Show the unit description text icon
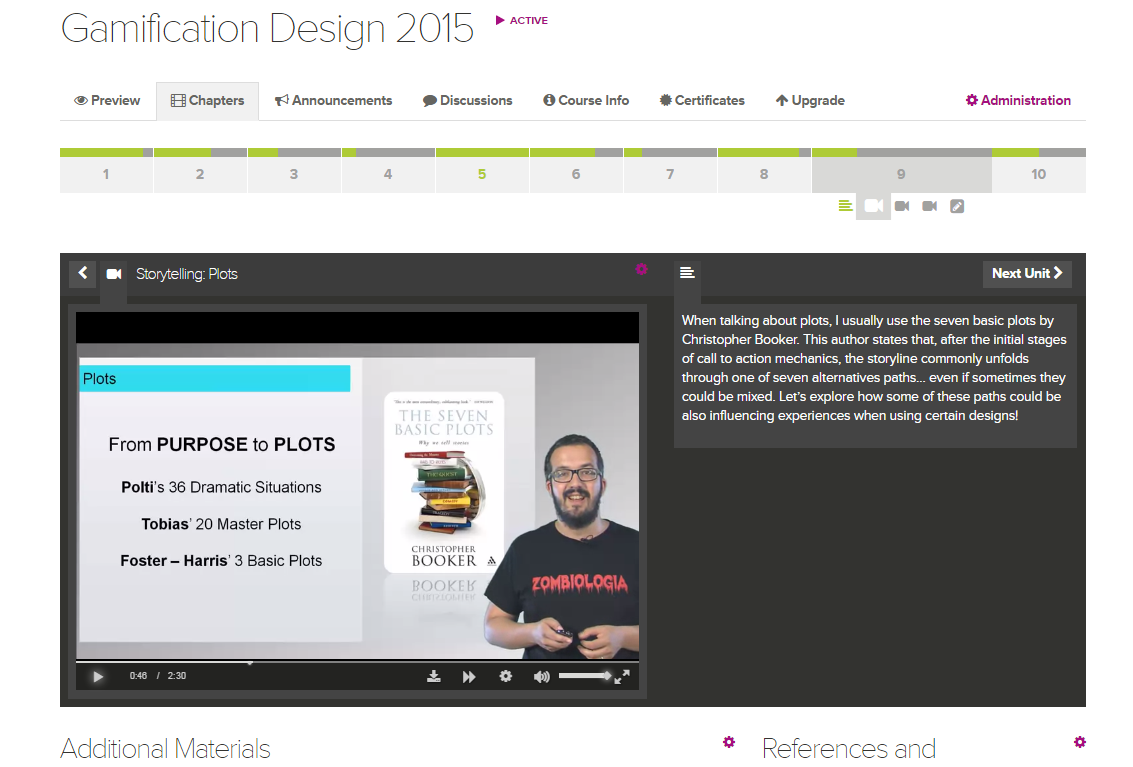Image resolution: width=1133 pixels, height=767 pixels. coord(687,273)
